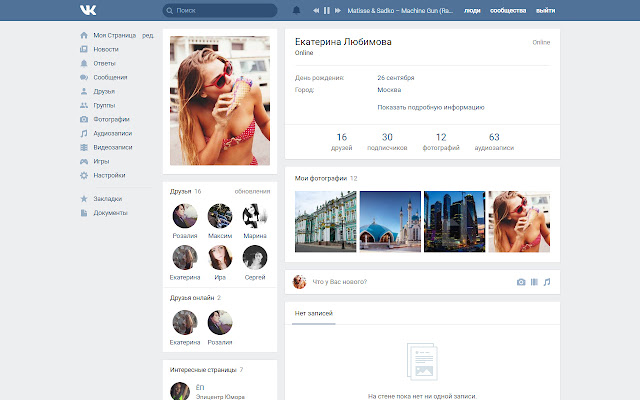
Task: Pause the playing track in the header
Action: pyautogui.click(x=327, y=10)
